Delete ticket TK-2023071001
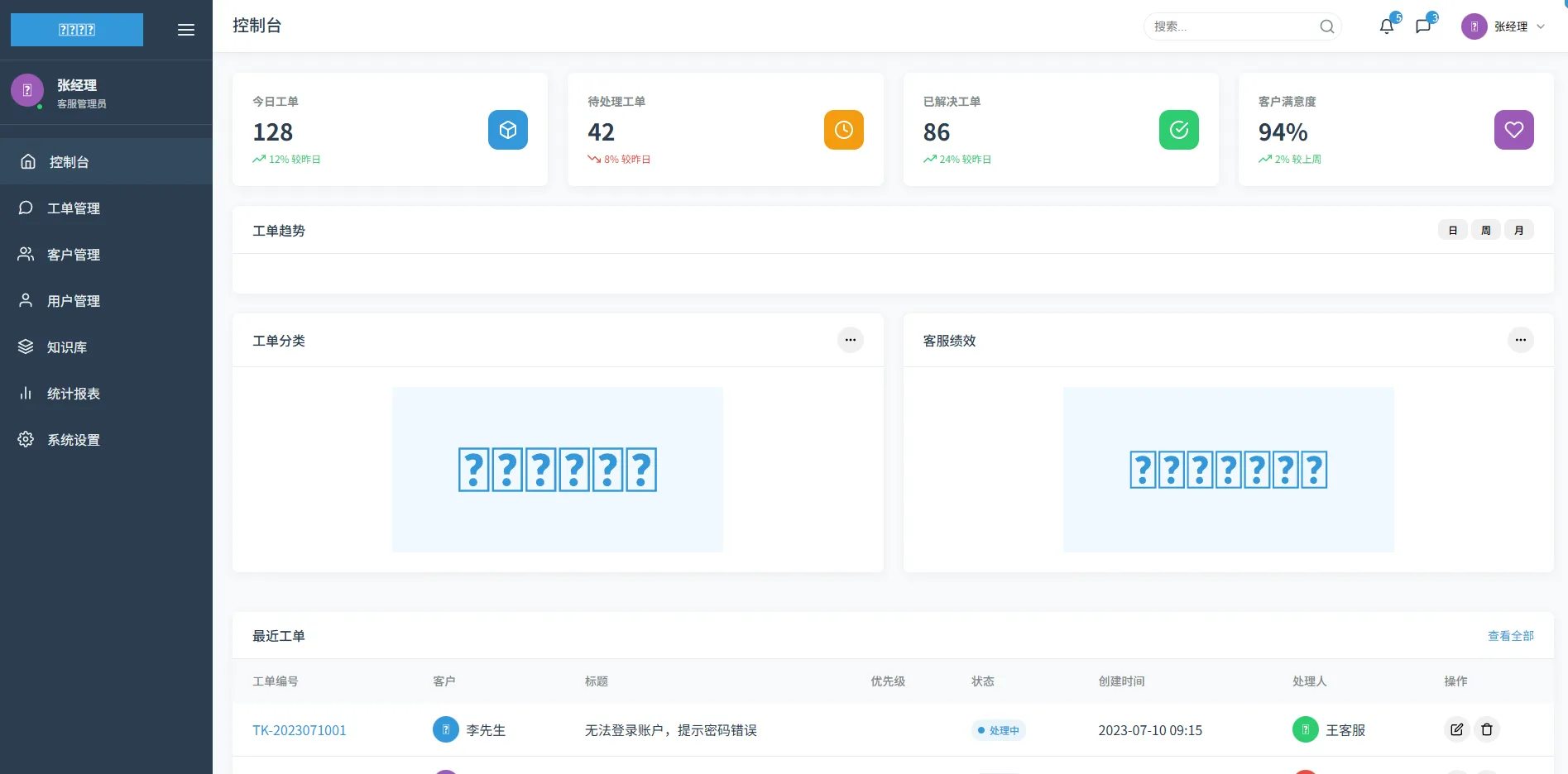Image resolution: width=1568 pixels, height=774 pixels. coord(1487,729)
